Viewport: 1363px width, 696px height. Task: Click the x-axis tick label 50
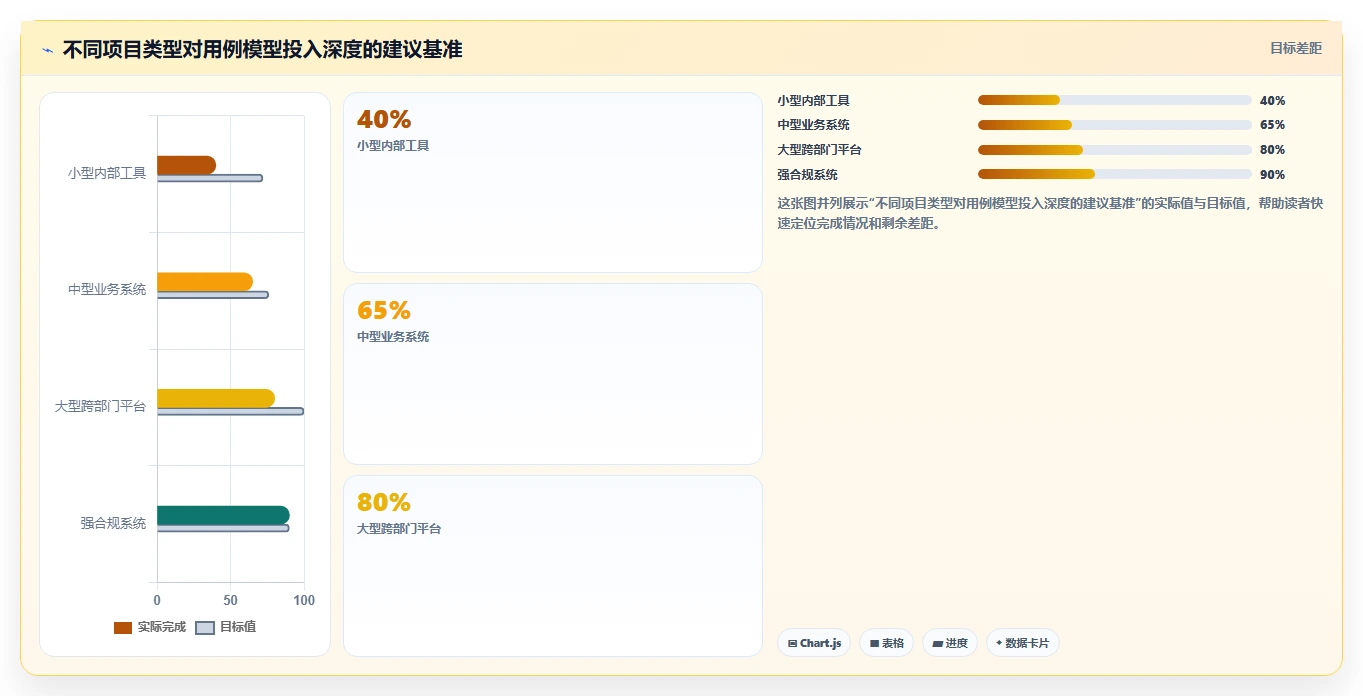[x=230, y=600]
